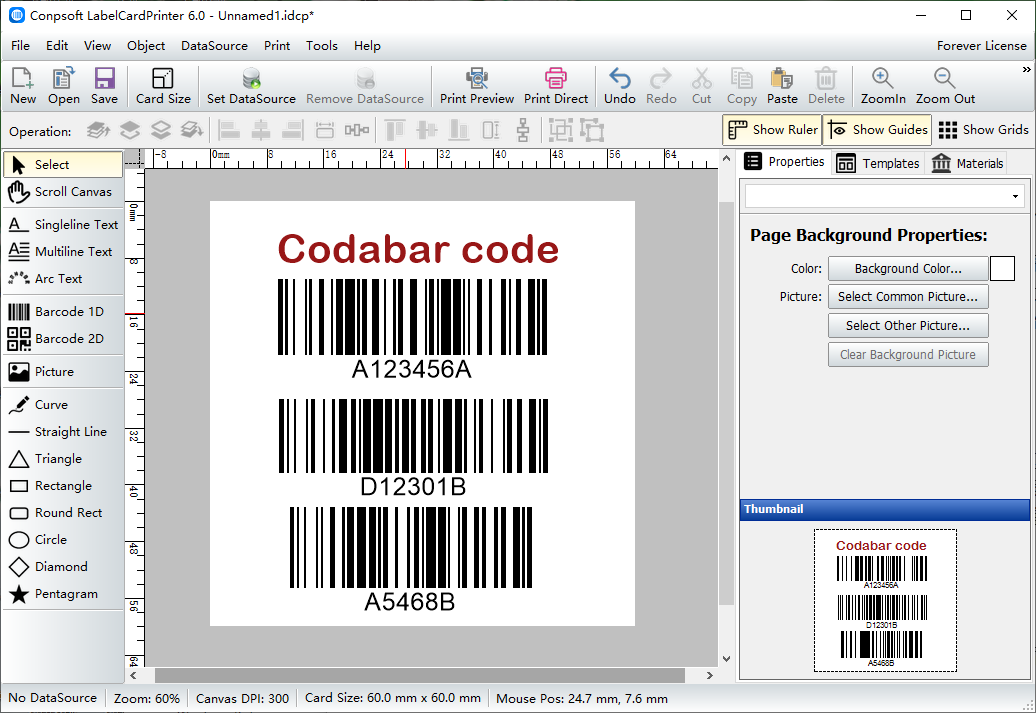This screenshot has height=713, width=1036.
Task: Click the Set DataSource toolbar icon
Action: (x=251, y=86)
